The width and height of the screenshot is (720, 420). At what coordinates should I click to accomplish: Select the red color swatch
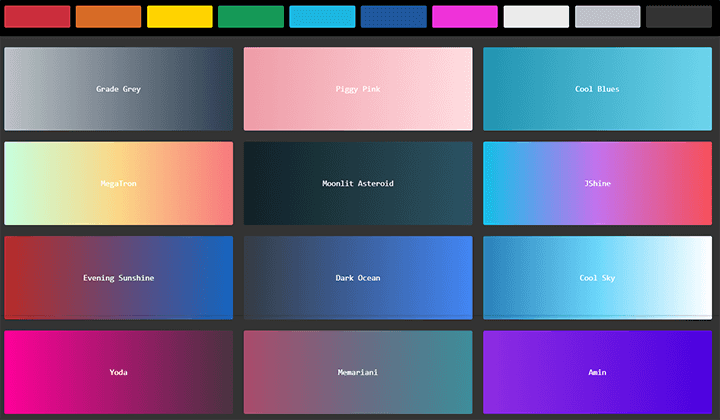coord(37,17)
